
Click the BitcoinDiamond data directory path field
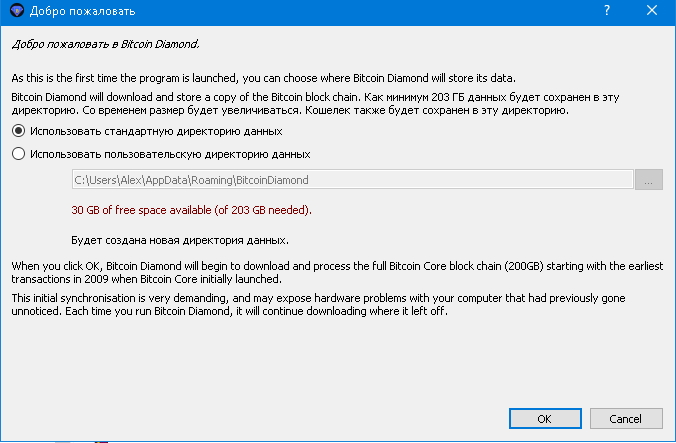pos(353,180)
